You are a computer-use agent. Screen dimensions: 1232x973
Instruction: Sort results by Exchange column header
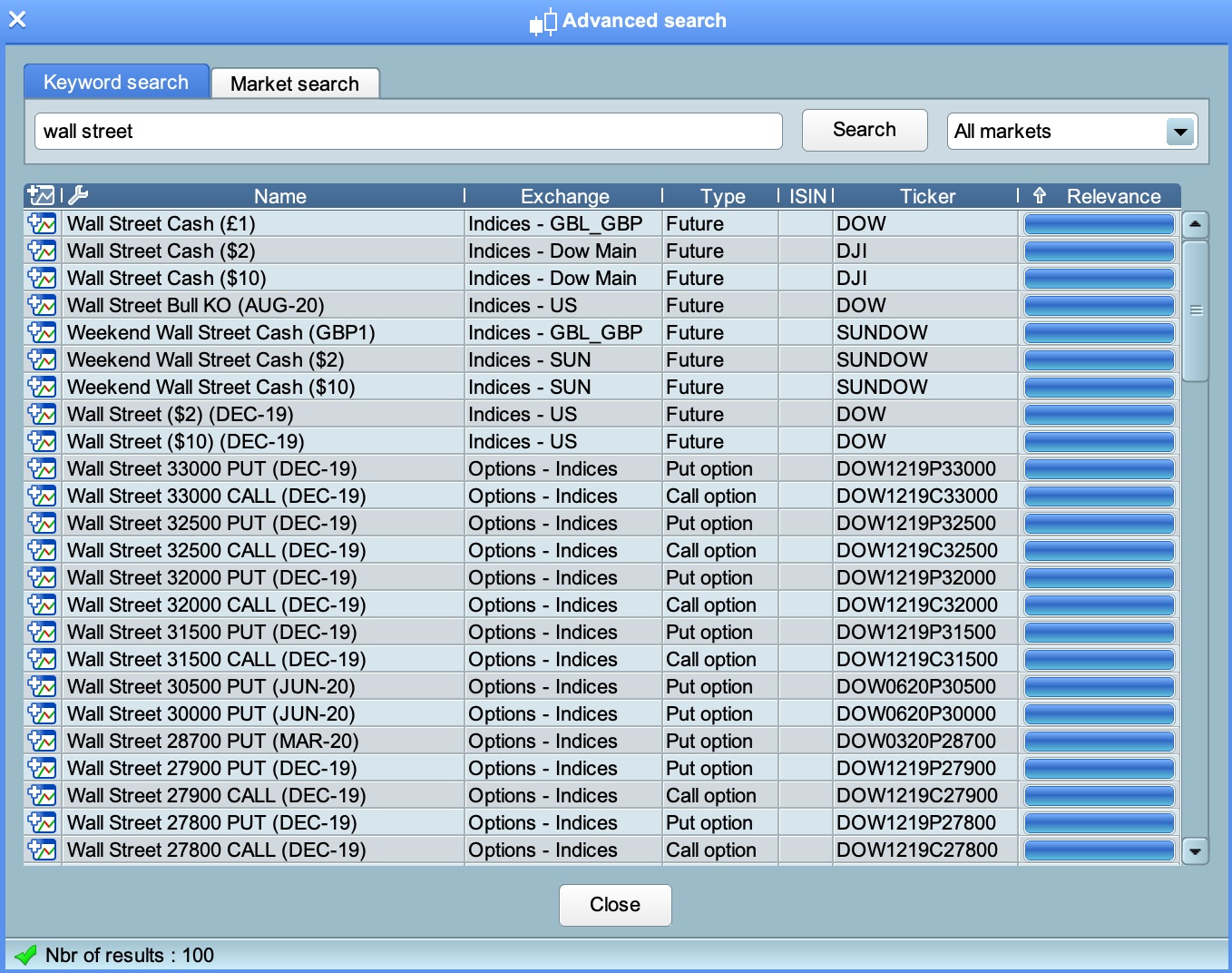(564, 196)
